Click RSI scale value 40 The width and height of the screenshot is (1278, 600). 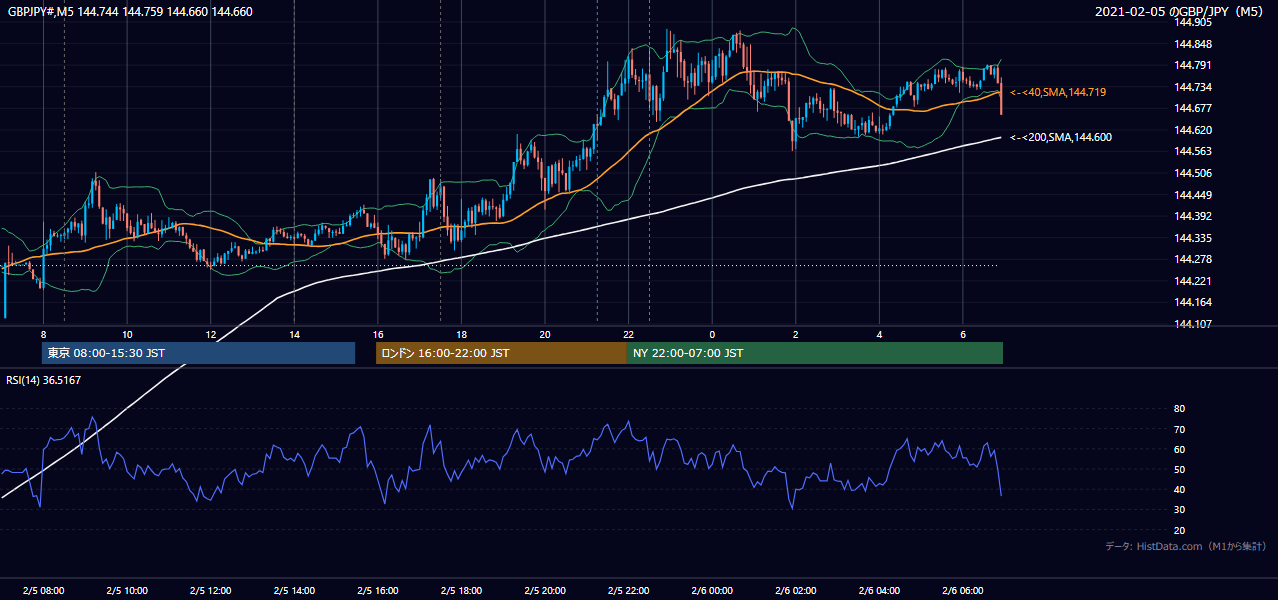[x=1180, y=490]
